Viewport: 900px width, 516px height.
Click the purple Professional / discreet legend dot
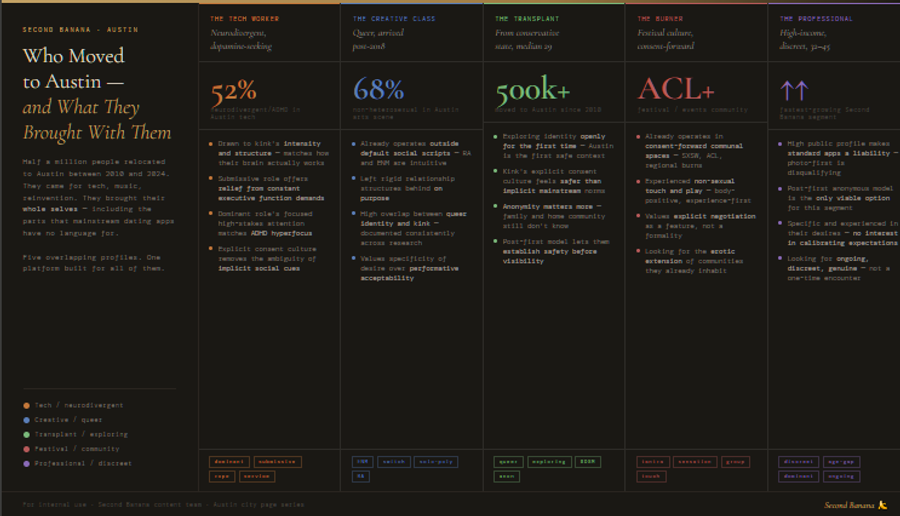point(26,463)
